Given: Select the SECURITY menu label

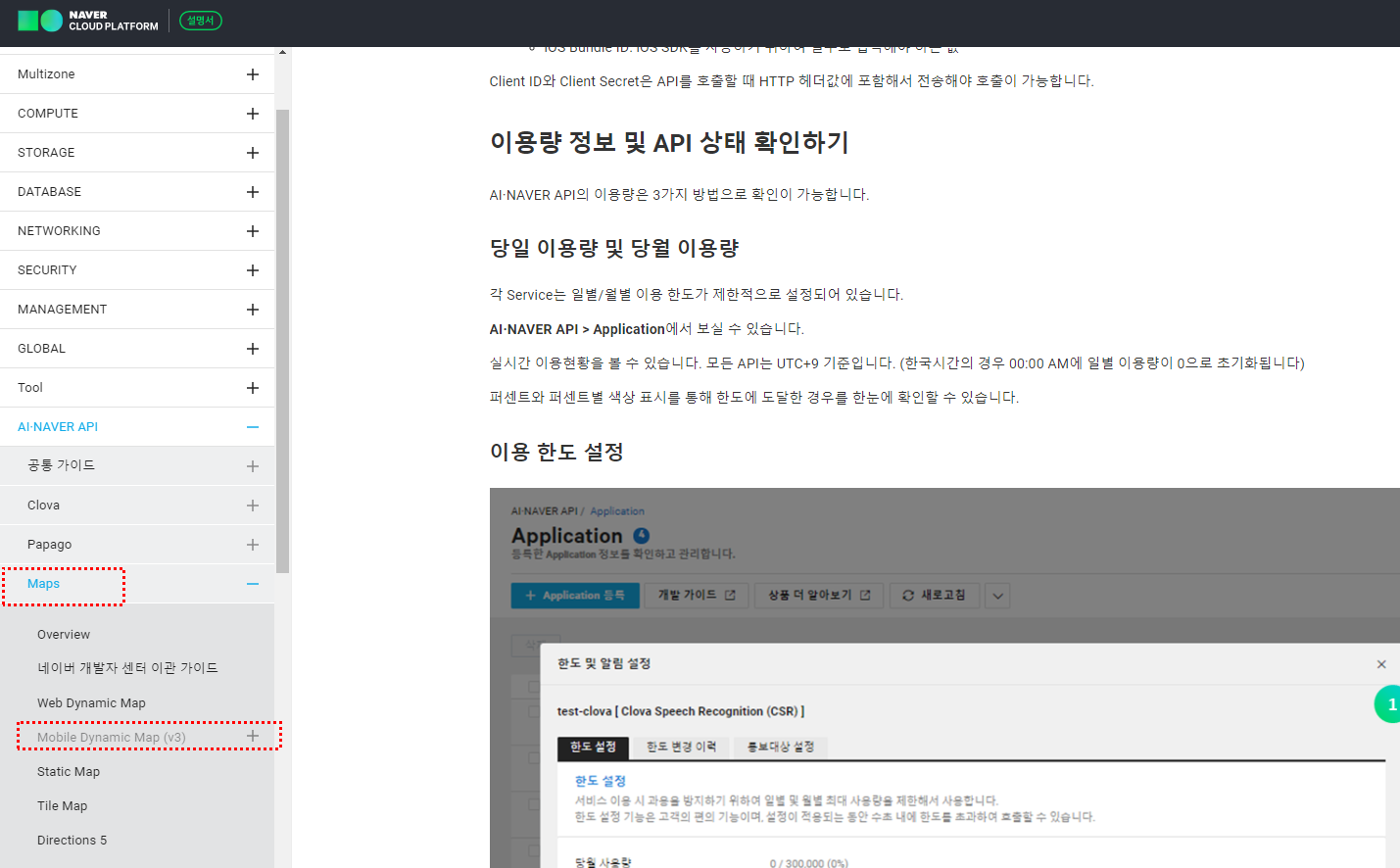Looking at the screenshot, I should (47, 270).
